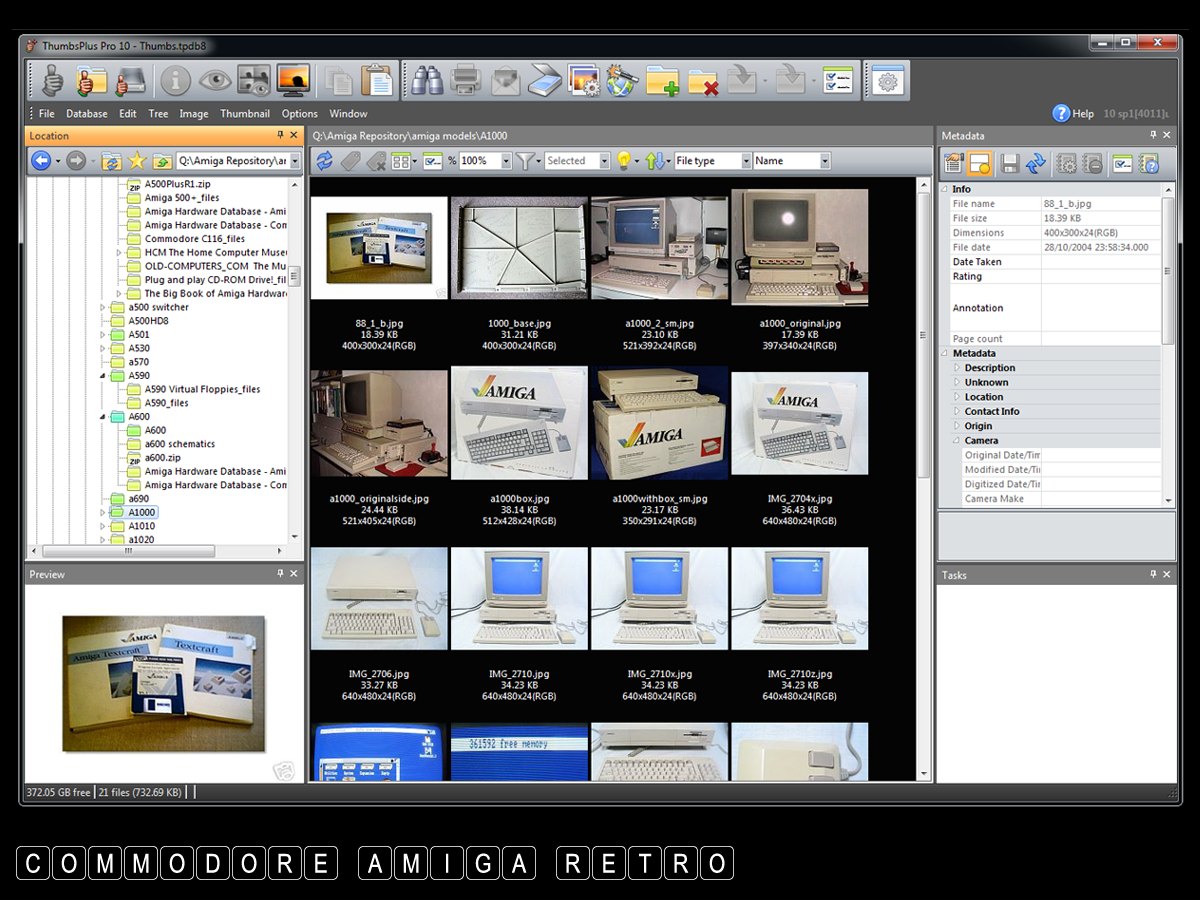
Task: Click the printer icon in main toolbar
Action: 465,80
